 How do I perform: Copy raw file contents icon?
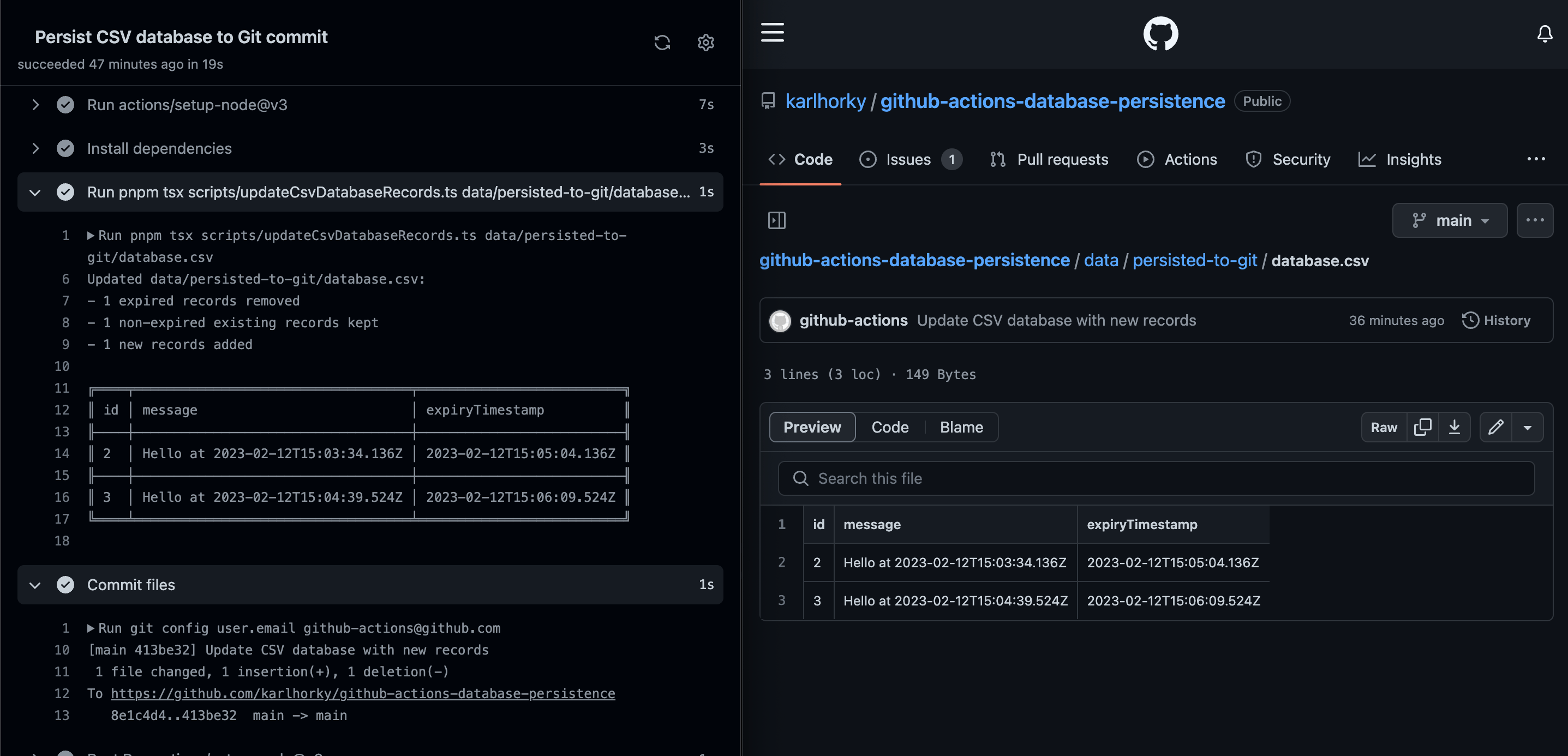pyautogui.click(x=1422, y=427)
